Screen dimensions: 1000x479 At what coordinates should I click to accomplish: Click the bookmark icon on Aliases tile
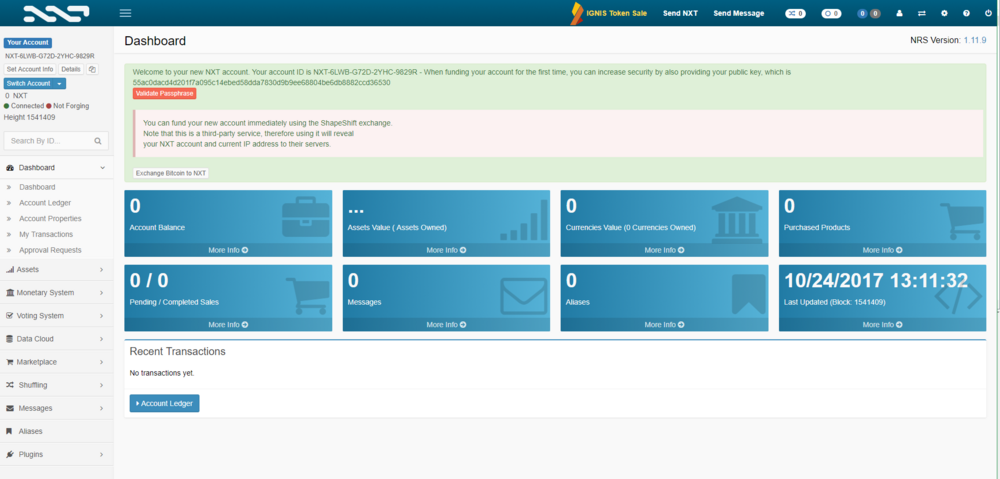[x=748, y=294]
